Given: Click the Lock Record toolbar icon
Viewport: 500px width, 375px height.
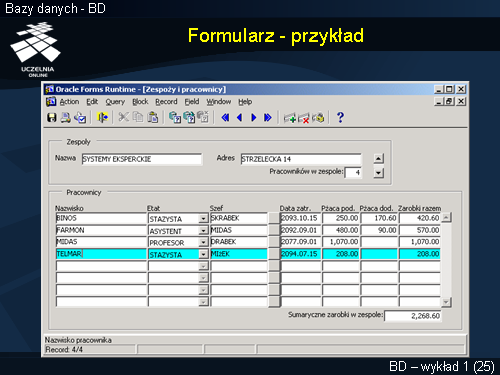Looking at the screenshot, I should point(318,118).
